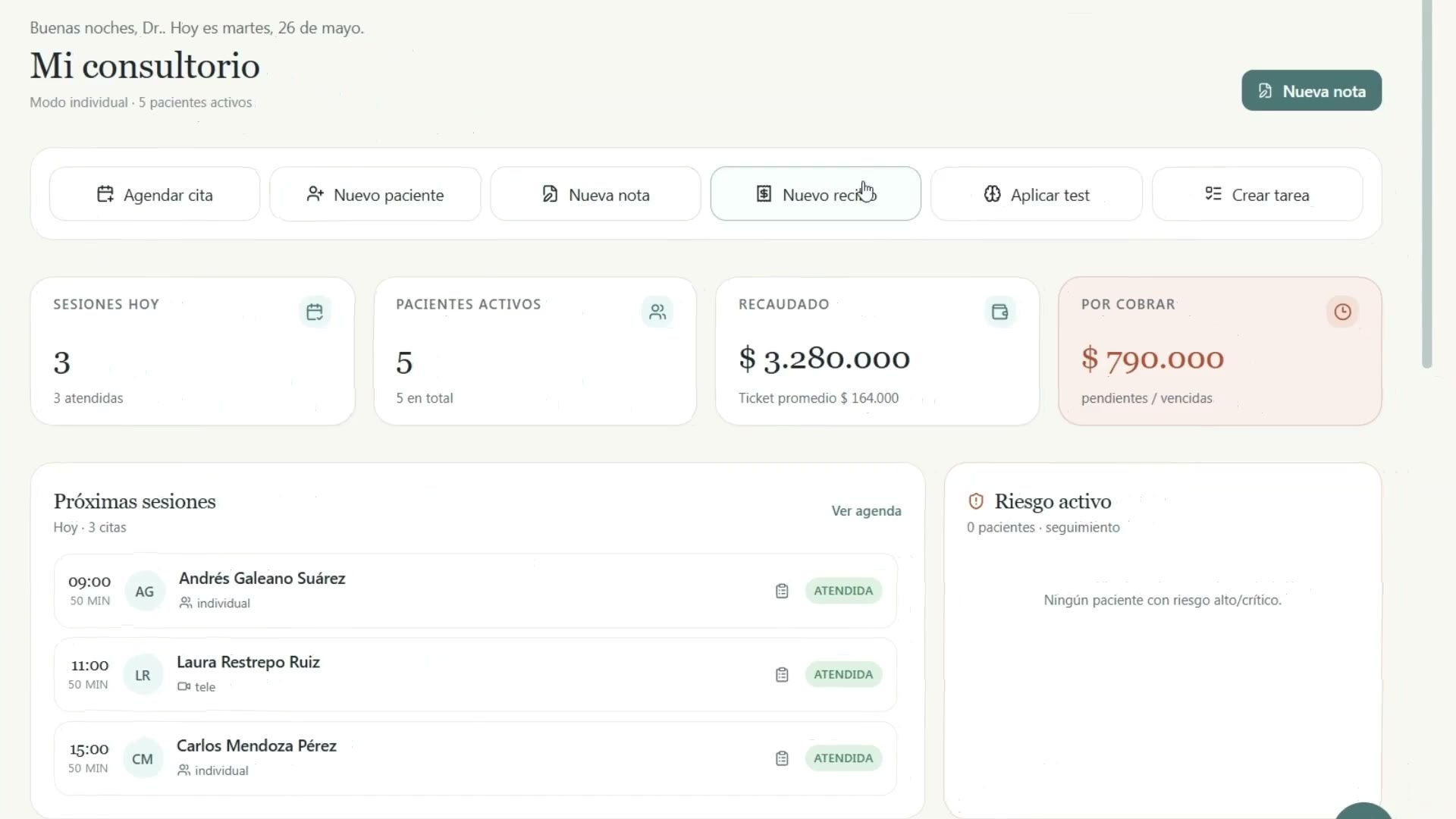The width and height of the screenshot is (1456, 819).
Task: Click the $ 3.280.000 collected amount
Action: pos(824,359)
